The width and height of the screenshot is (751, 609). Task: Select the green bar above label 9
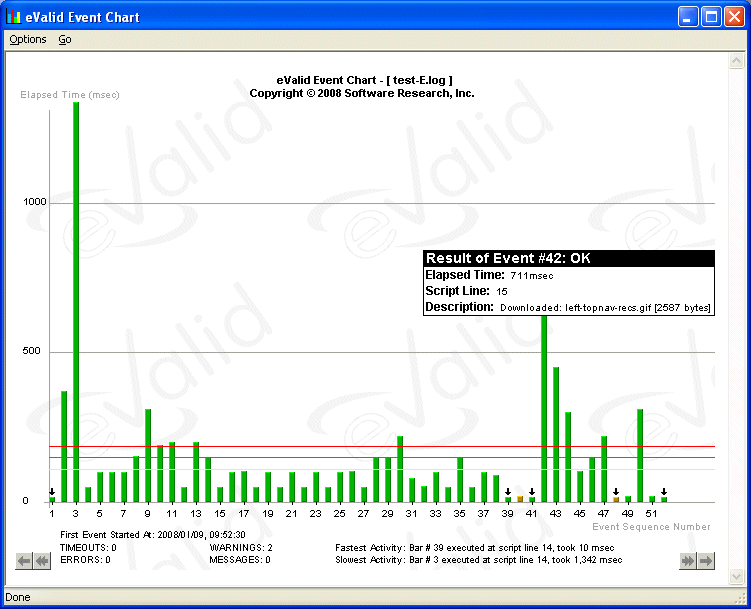(x=148, y=456)
